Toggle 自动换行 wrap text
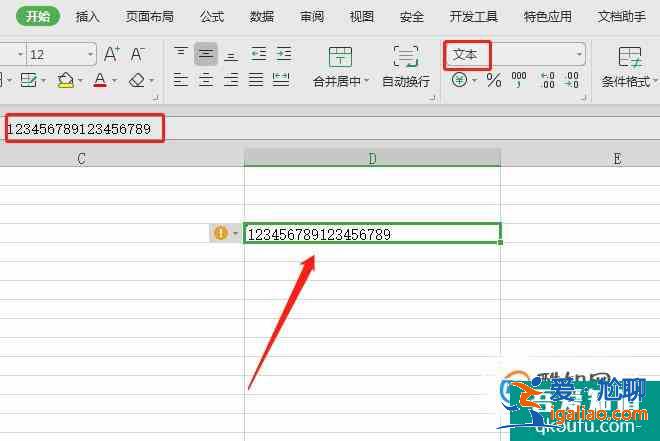The height and width of the screenshot is (441, 660). [406, 66]
